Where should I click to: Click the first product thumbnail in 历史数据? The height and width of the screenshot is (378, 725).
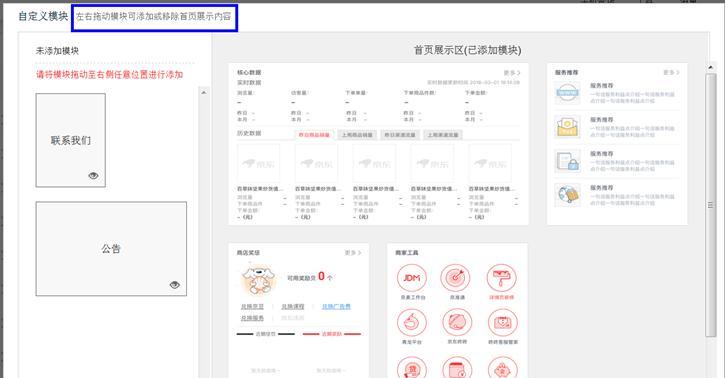258,164
